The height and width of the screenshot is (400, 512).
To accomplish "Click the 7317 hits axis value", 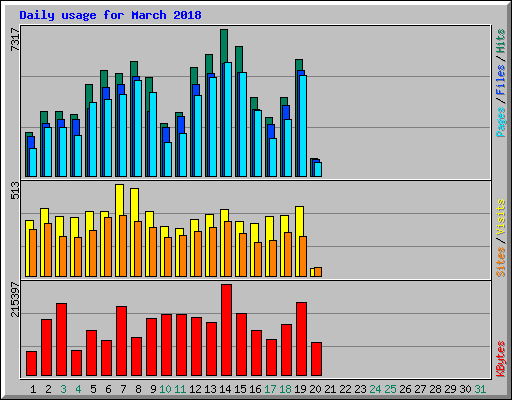I will (x=15, y=40).
